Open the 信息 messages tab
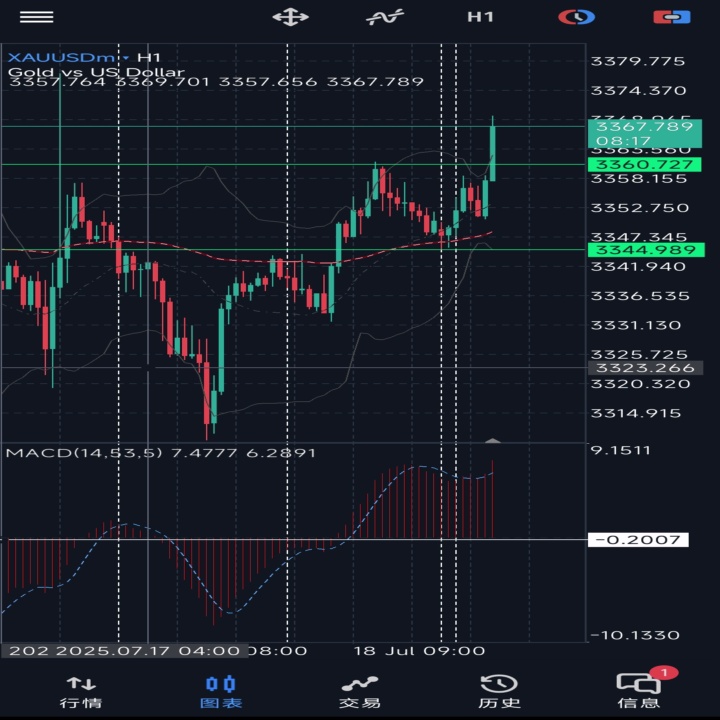Screen dimensions: 720x720 coord(639,692)
